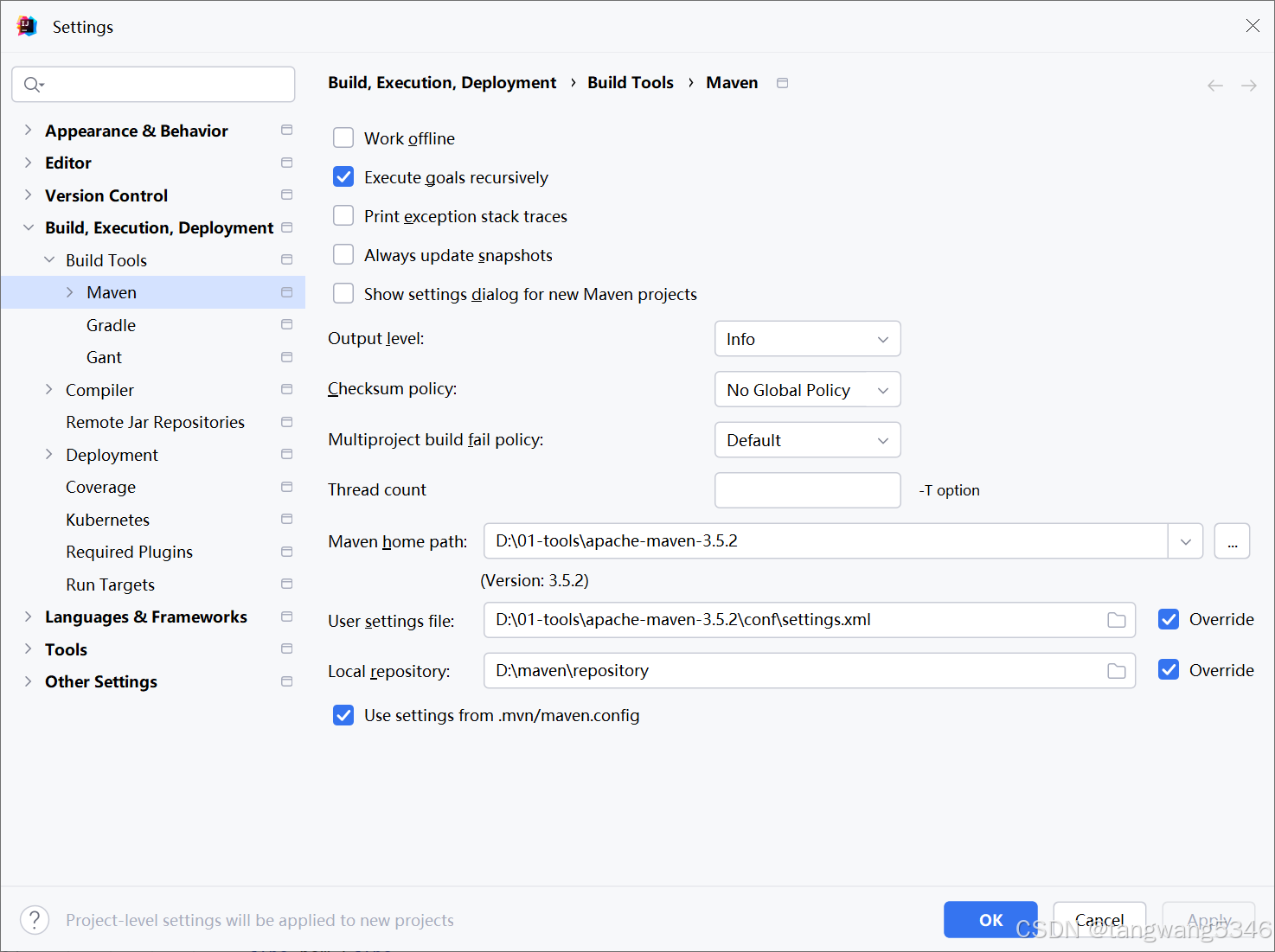The image size is (1275, 952).
Task: Click project-level icon beside Build Tools
Action: point(287,259)
